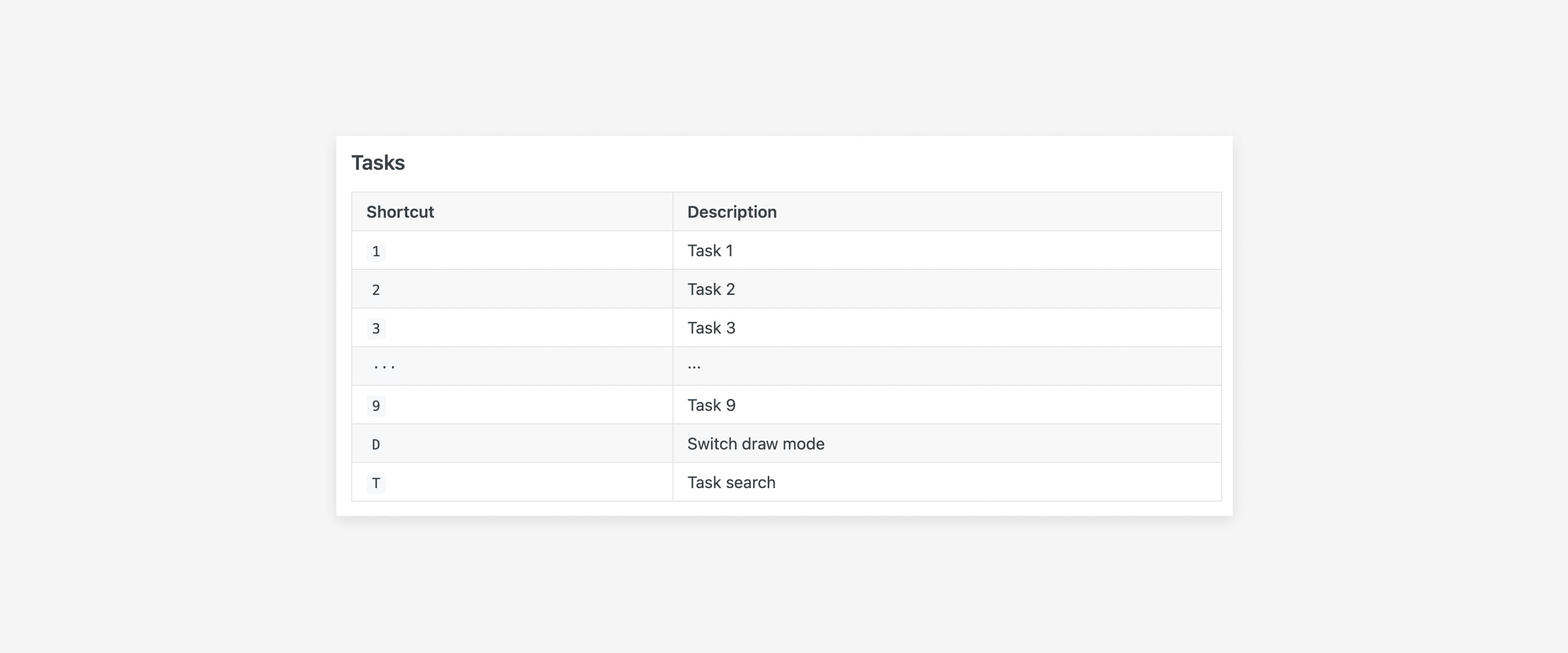This screenshot has width=1568, height=653.
Task: Click the 'Task 3' description cell
Action: point(947,328)
